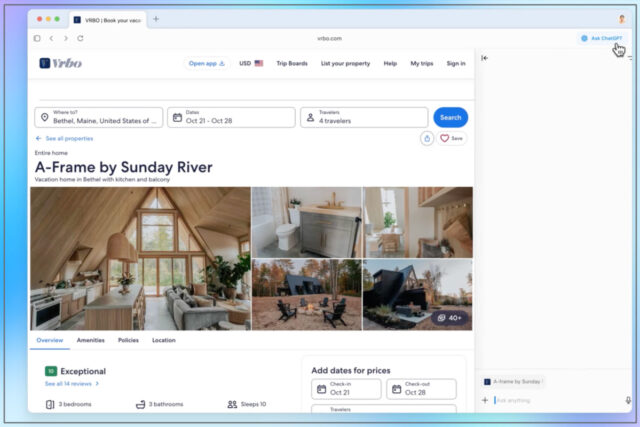Click the blue Search button
This screenshot has width=640, height=427.
(x=450, y=117)
